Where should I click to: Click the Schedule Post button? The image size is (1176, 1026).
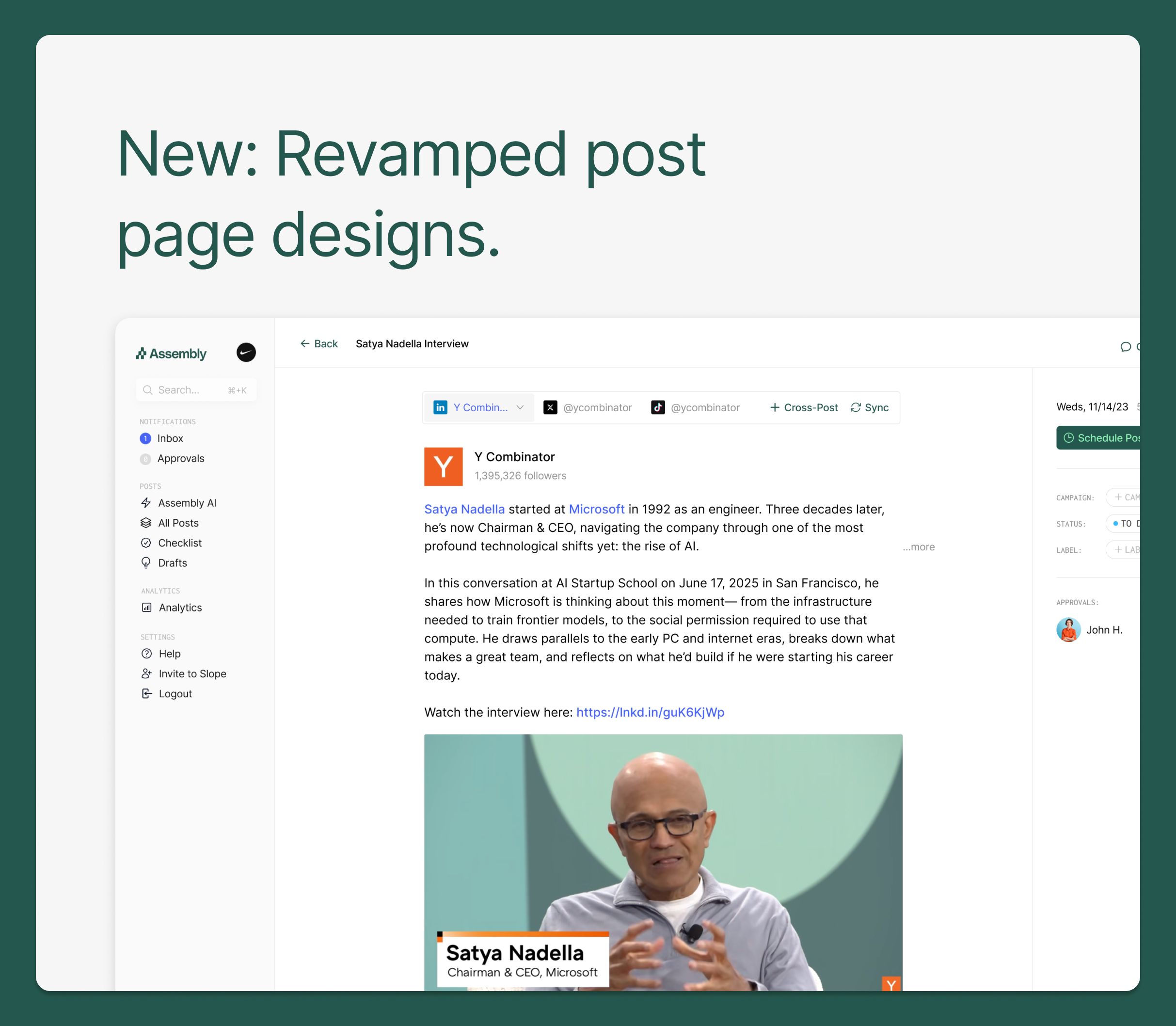[x=1098, y=438]
